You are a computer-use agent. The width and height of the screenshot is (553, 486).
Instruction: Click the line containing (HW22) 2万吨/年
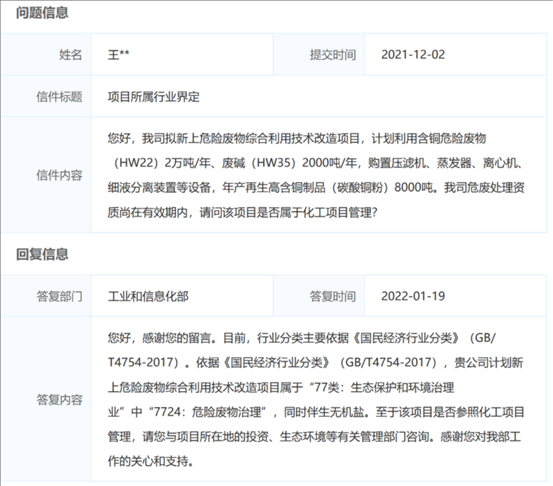point(317,163)
